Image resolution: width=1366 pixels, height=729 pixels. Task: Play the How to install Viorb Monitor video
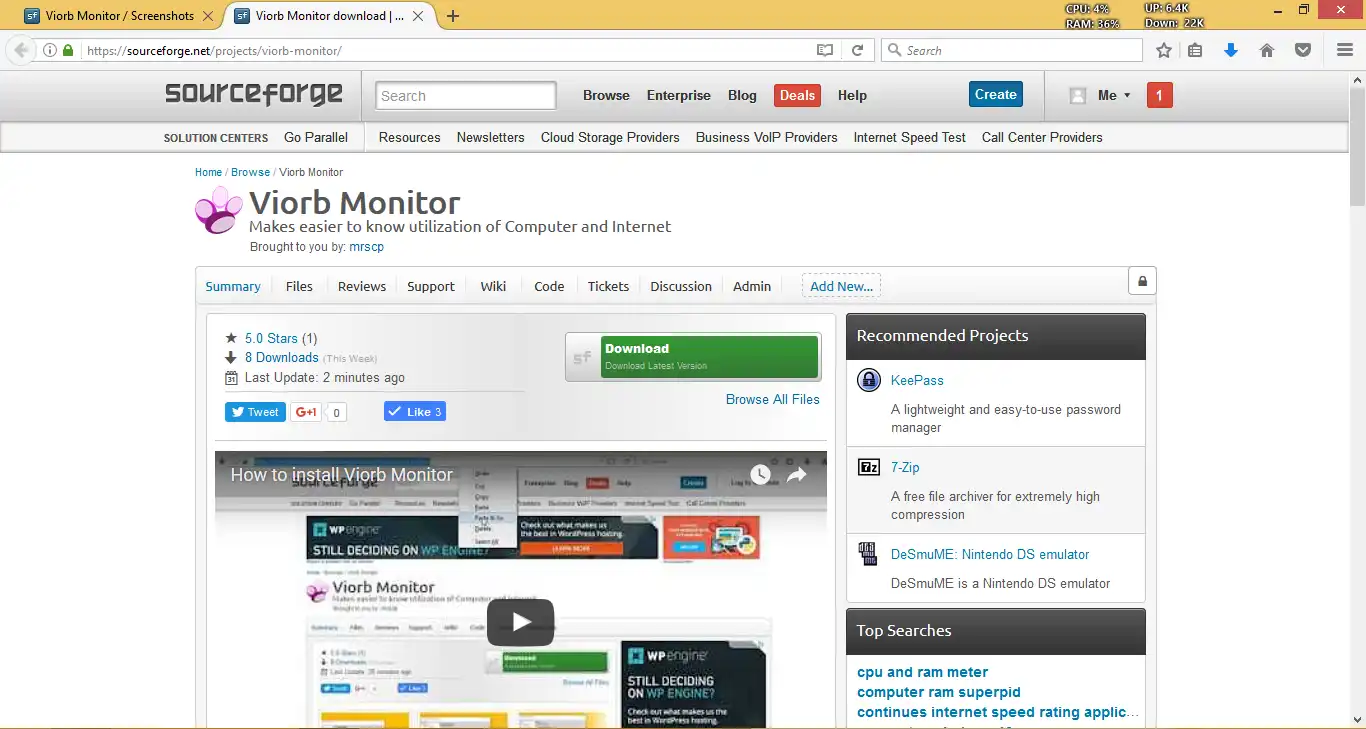(520, 622)
